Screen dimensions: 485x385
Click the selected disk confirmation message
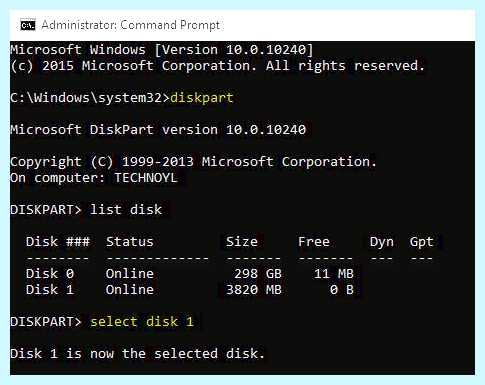[x=137, y=353]
